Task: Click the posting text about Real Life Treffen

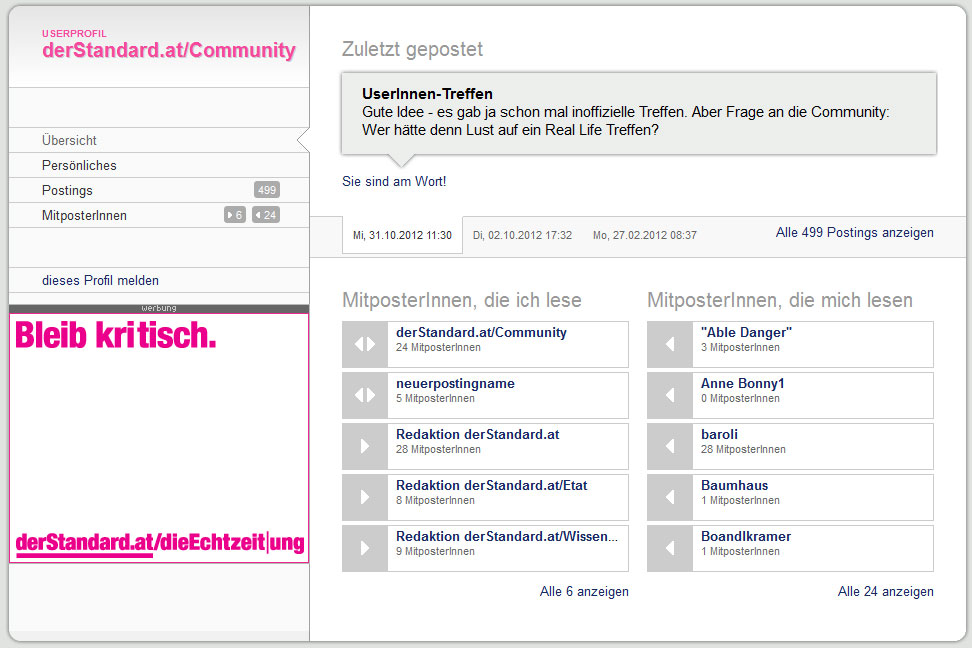Action: coord(625,121)
